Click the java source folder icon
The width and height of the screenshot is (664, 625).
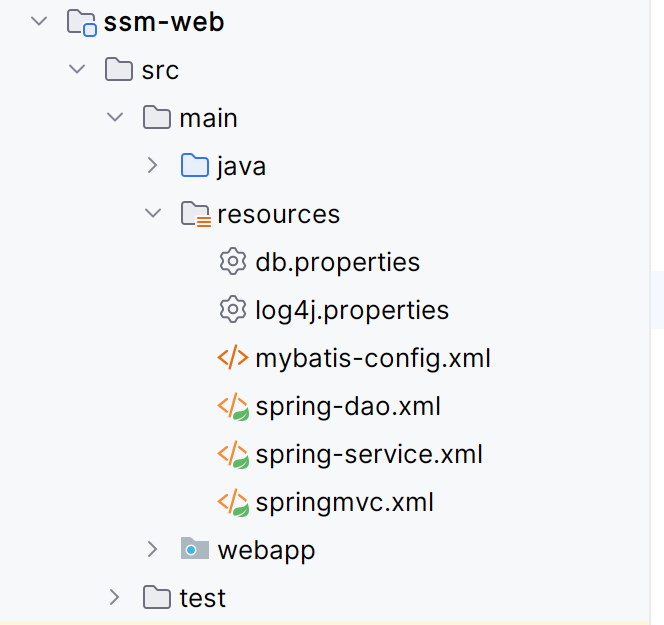pyautogui.click(x=195, y=166)
